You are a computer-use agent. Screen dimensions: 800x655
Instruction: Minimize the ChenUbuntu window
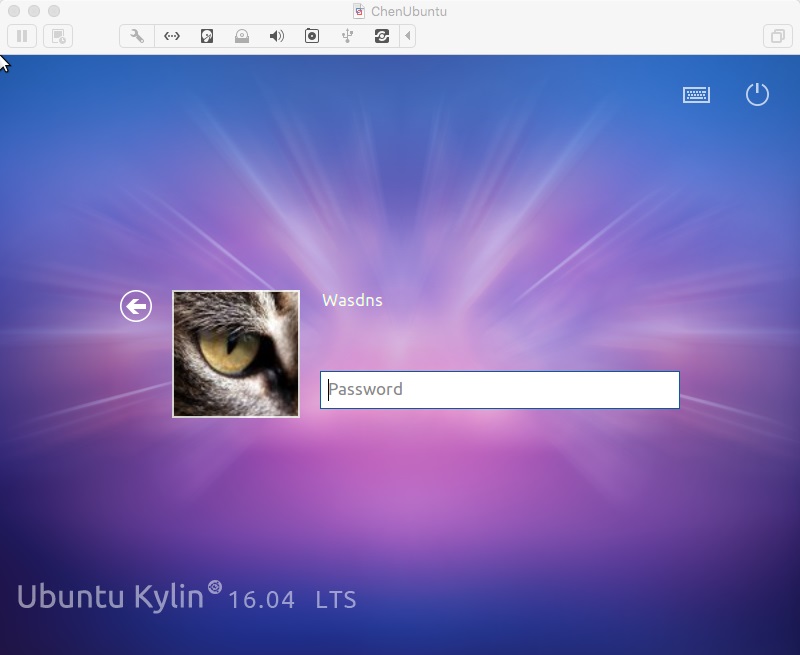[x=34, y=11]
